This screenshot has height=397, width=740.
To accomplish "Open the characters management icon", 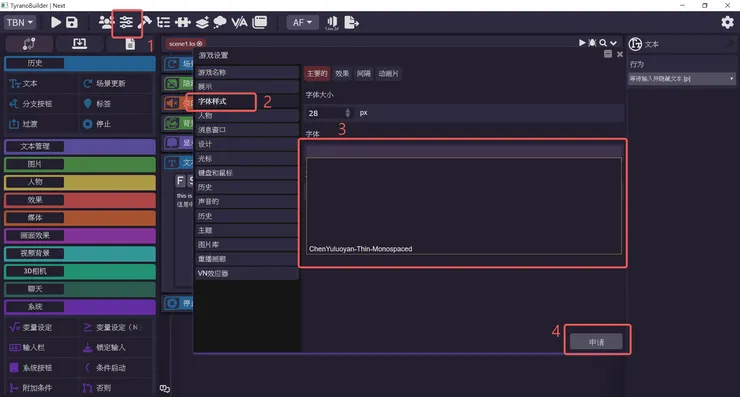I will (x=106, y=22).
